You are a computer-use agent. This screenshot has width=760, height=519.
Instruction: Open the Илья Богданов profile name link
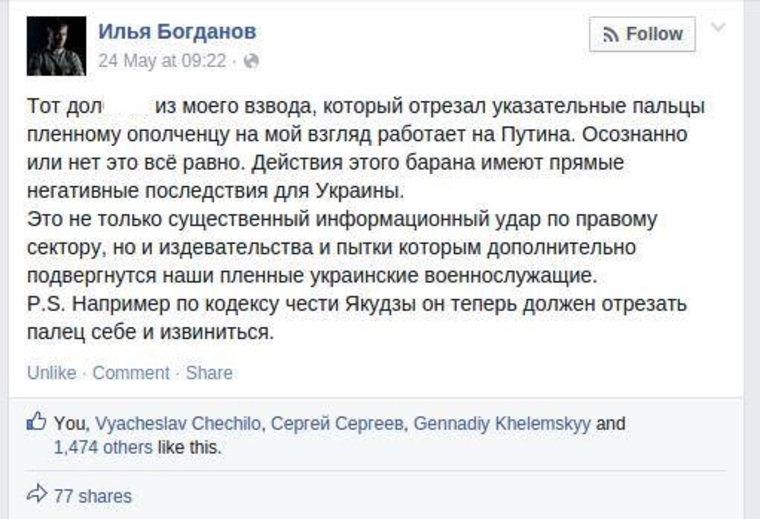point(177,31)
